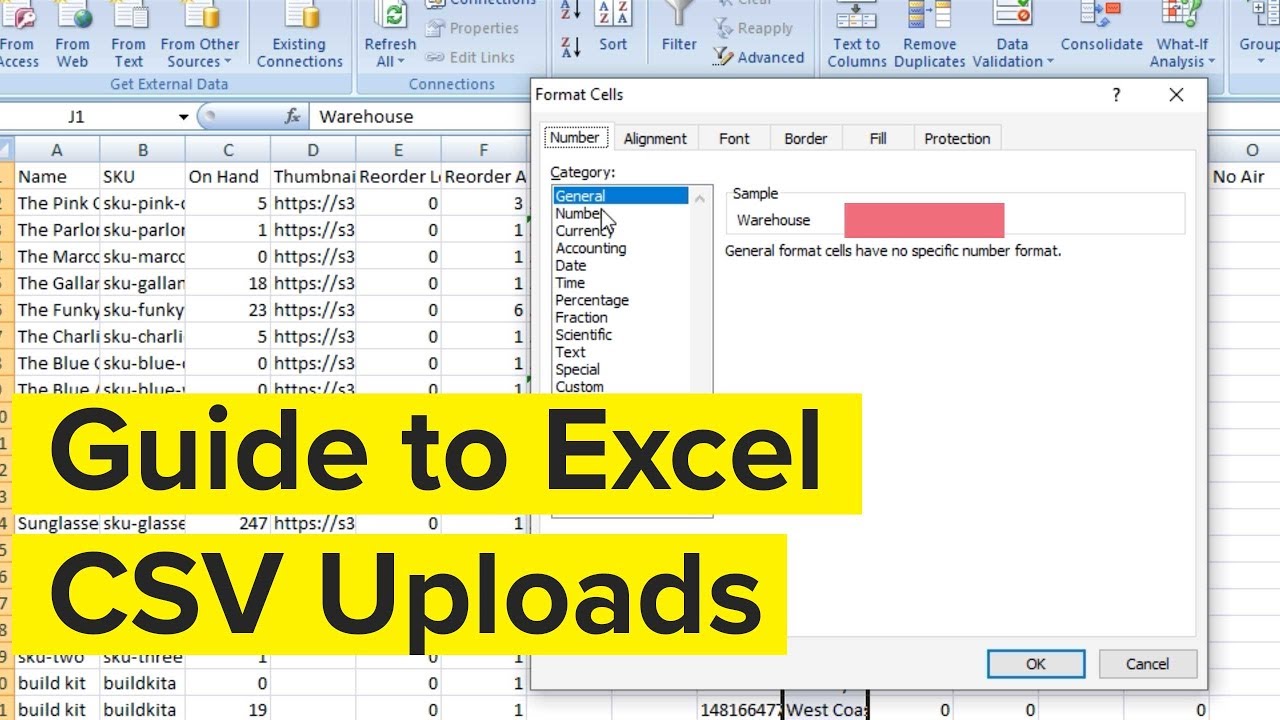Click the insert function fx icon

tap(292, 117)
